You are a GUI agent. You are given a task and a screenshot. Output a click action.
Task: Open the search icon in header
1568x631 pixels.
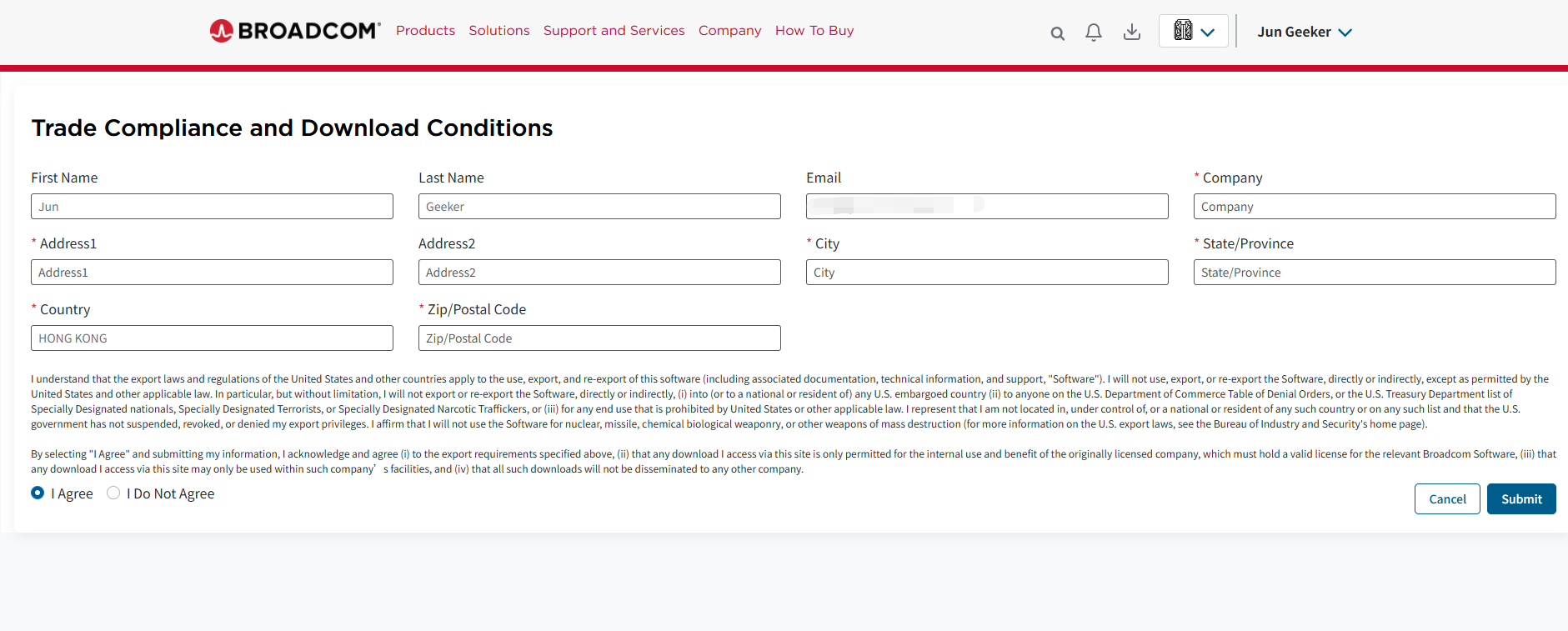pyautogui.click(x=1057, y=33)
